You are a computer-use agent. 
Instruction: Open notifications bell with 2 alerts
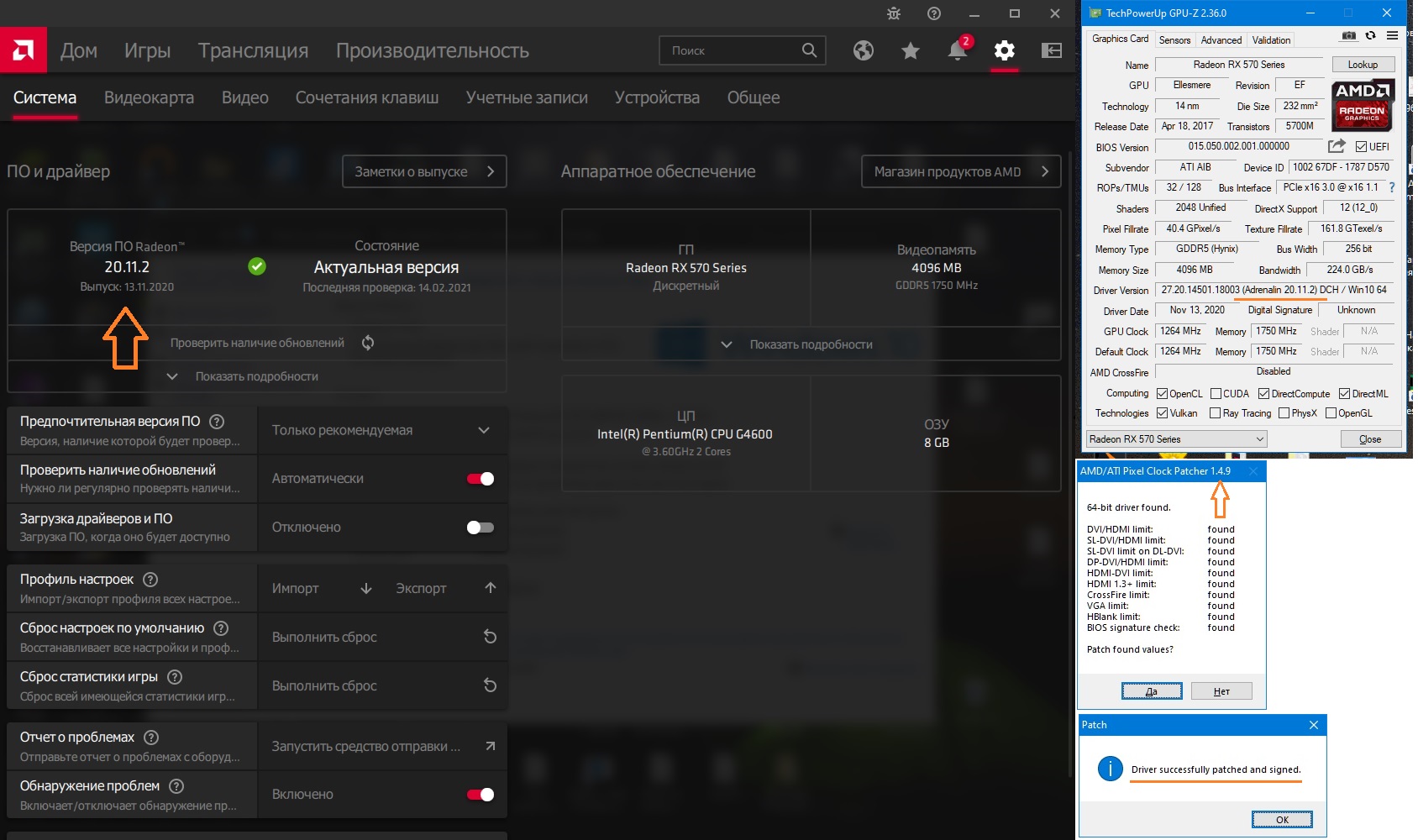pos(958,50)
